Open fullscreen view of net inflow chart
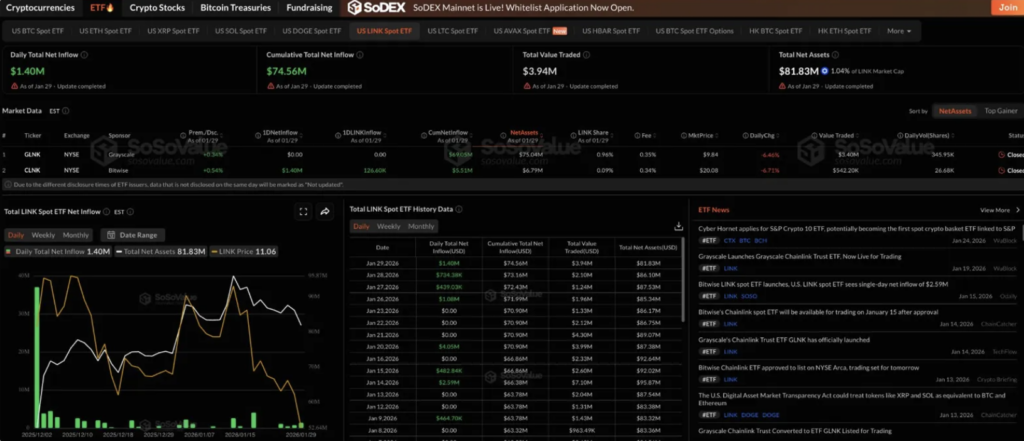1024x441 pixels. 303,212
